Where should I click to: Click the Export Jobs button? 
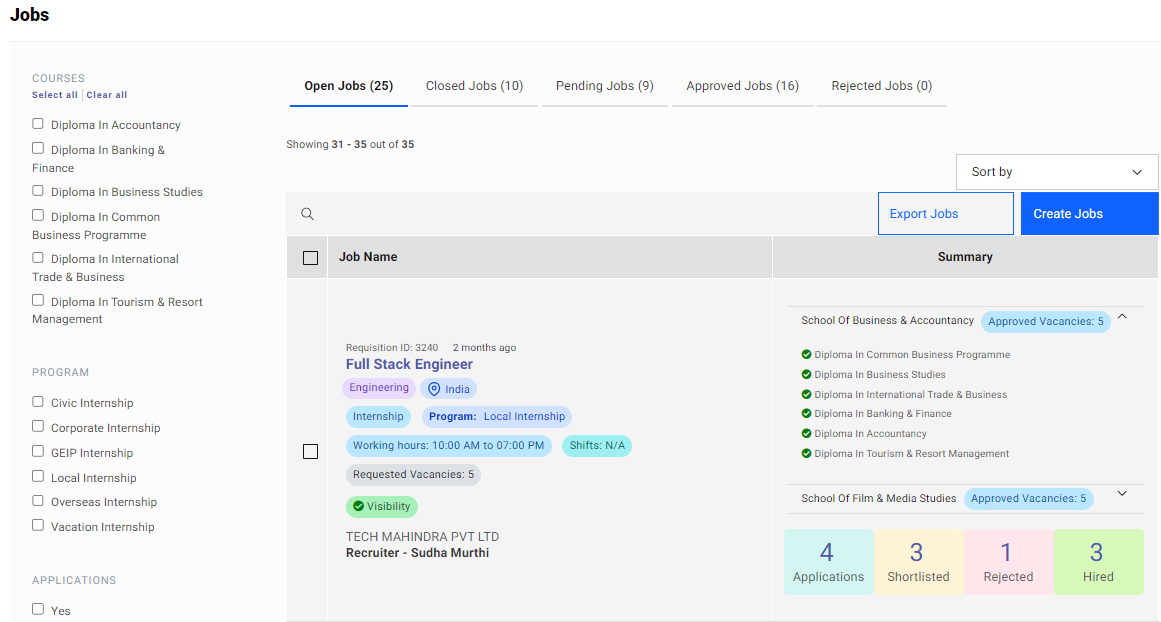tap(945, 213)
